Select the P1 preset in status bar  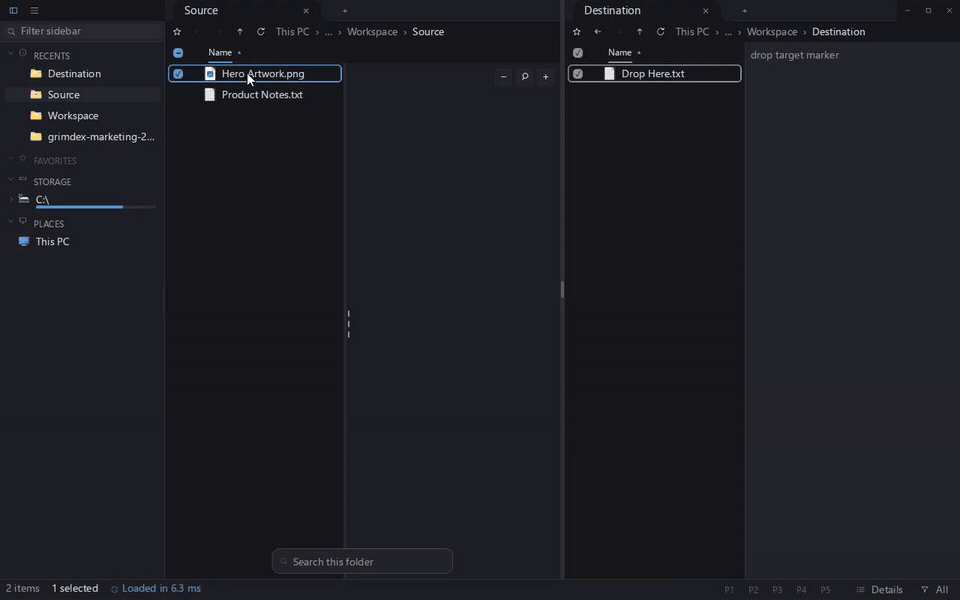pyautogui.click(x=729, y=590)
